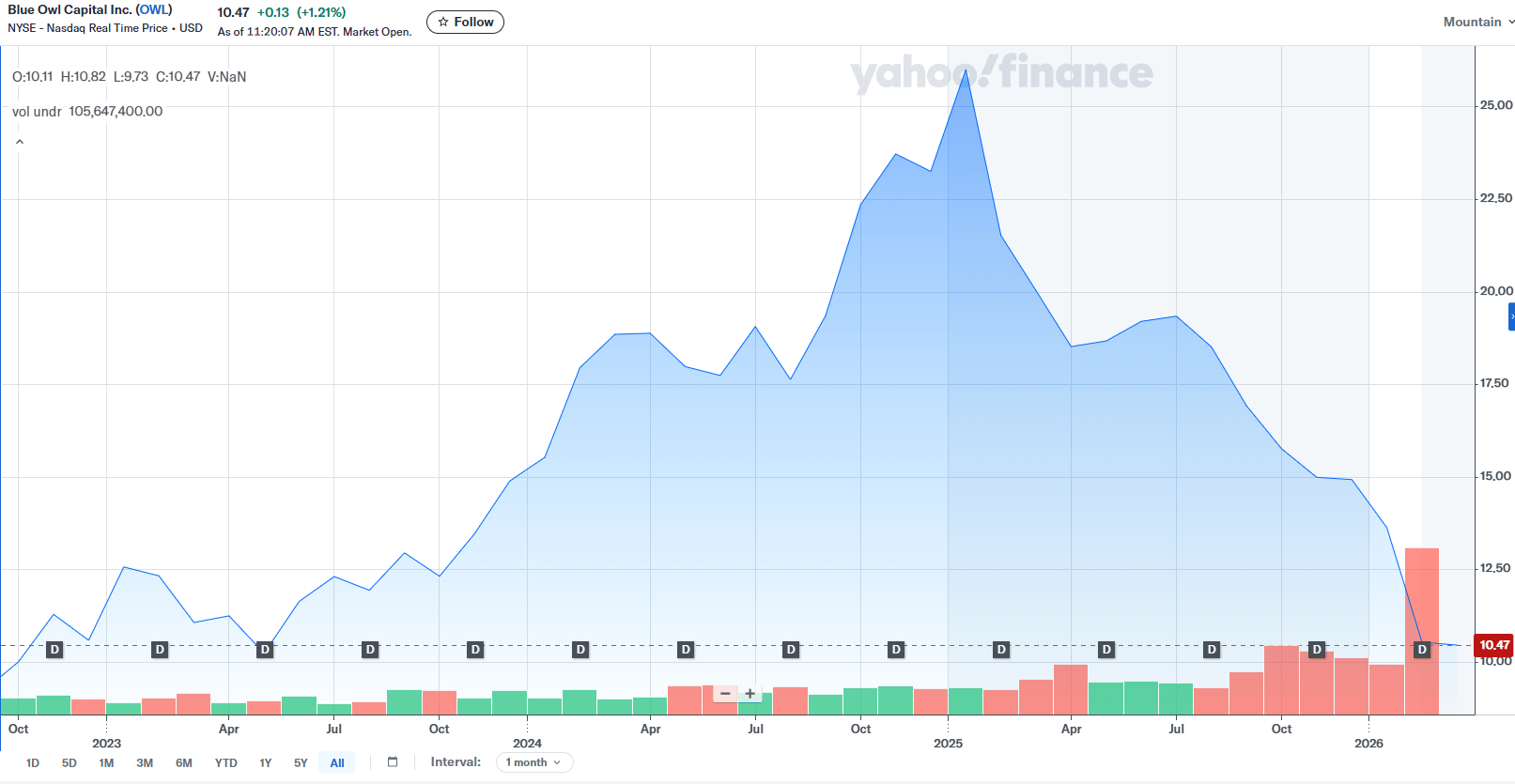1515x784 pixels.
Task: Select the August 2025 dividend D marker
Action: click(1212, 650)
